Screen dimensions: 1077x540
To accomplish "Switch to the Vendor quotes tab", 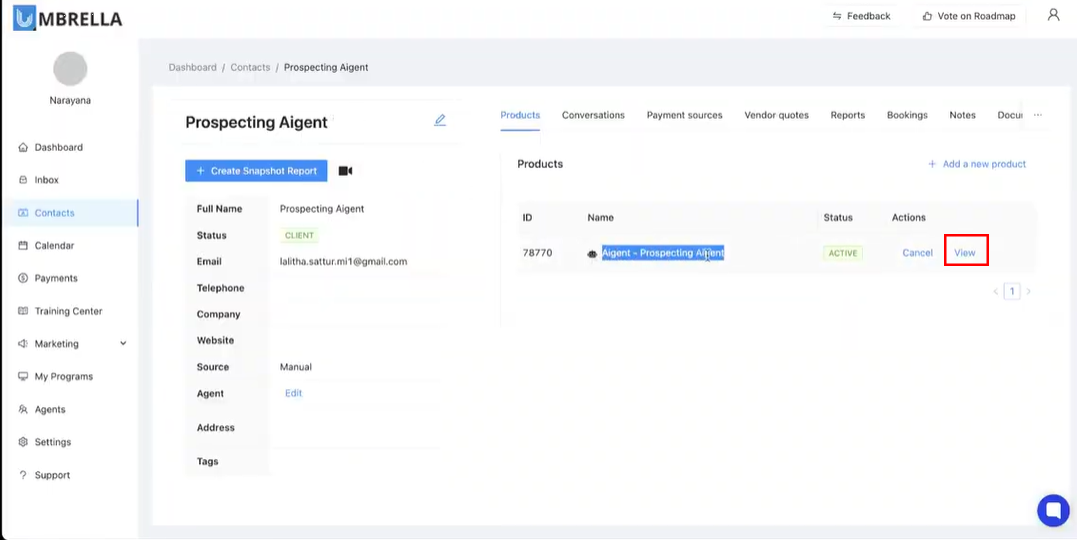I will [777, 115].
